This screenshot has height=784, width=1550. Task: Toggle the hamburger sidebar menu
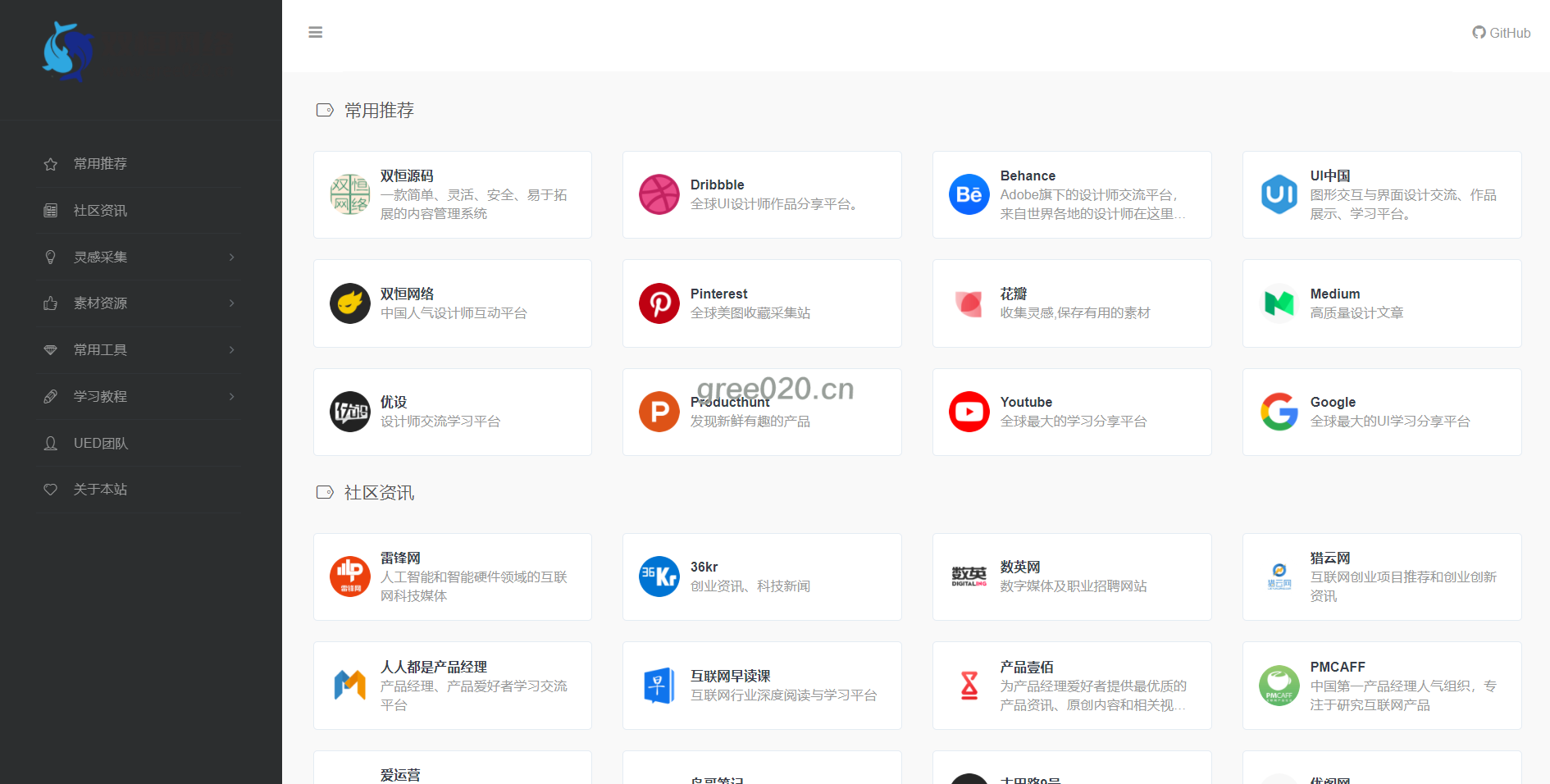pos(315,33)
